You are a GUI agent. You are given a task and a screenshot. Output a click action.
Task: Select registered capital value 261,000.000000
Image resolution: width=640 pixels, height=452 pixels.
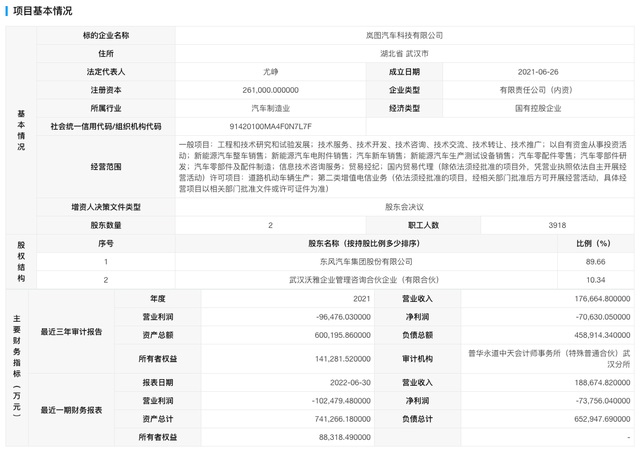(x=270, y=90)
